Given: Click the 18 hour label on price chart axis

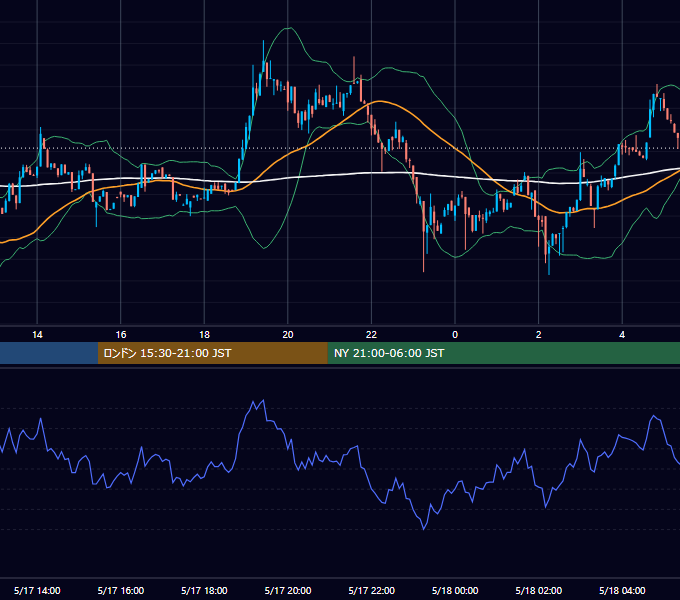Looking at the screenshot, I should click(x=204, y=335).
